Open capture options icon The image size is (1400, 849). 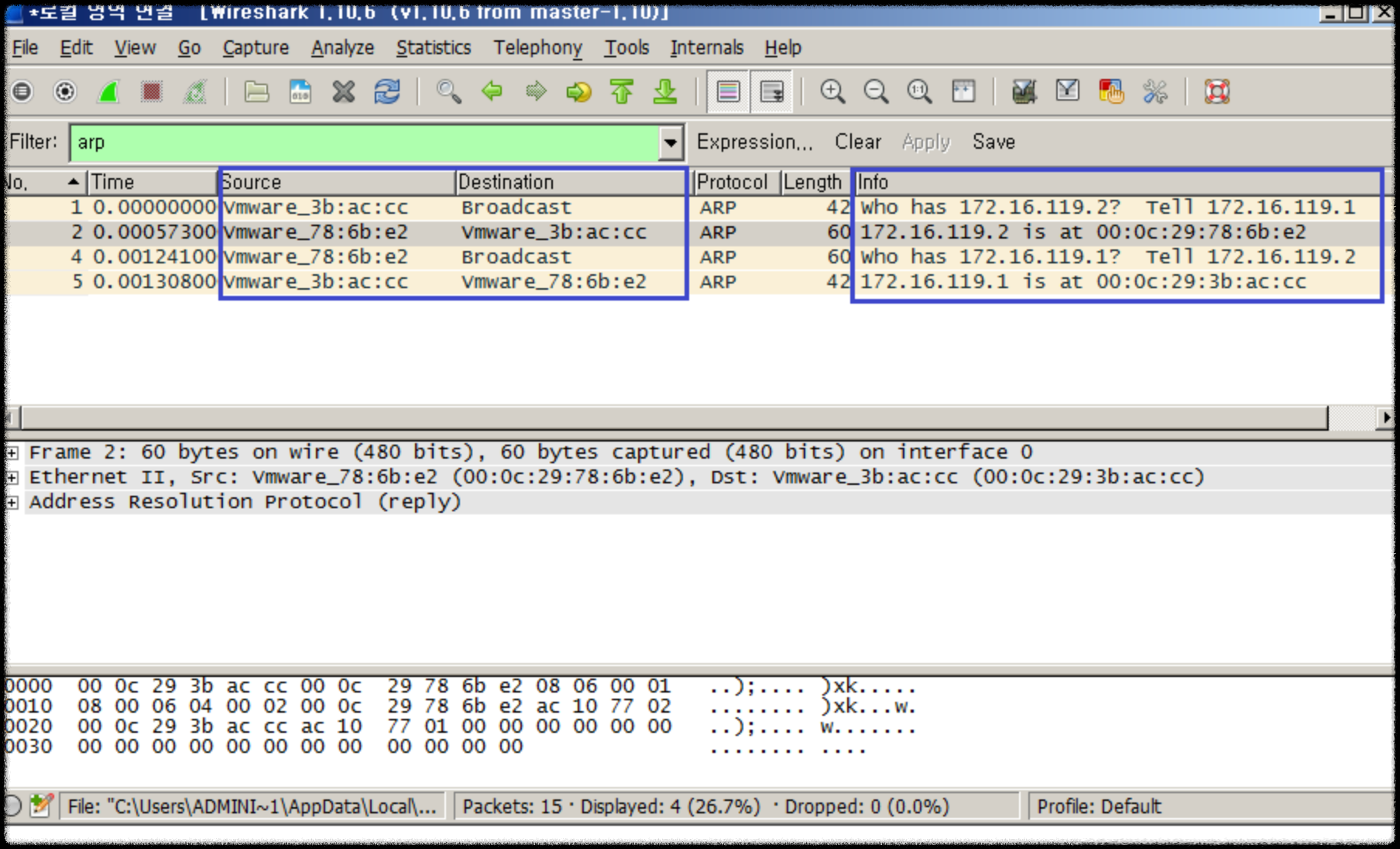[65, 92]
